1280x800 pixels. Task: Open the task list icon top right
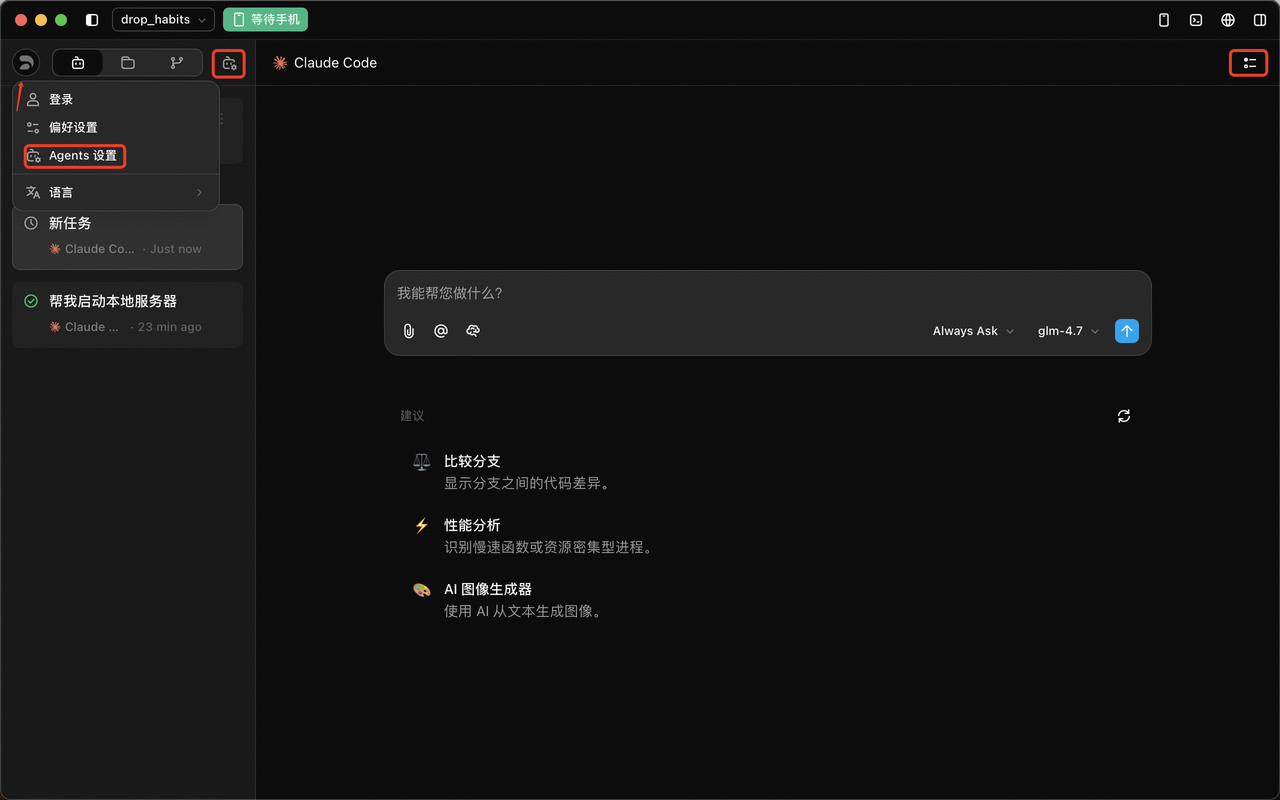click(1249, 63)
